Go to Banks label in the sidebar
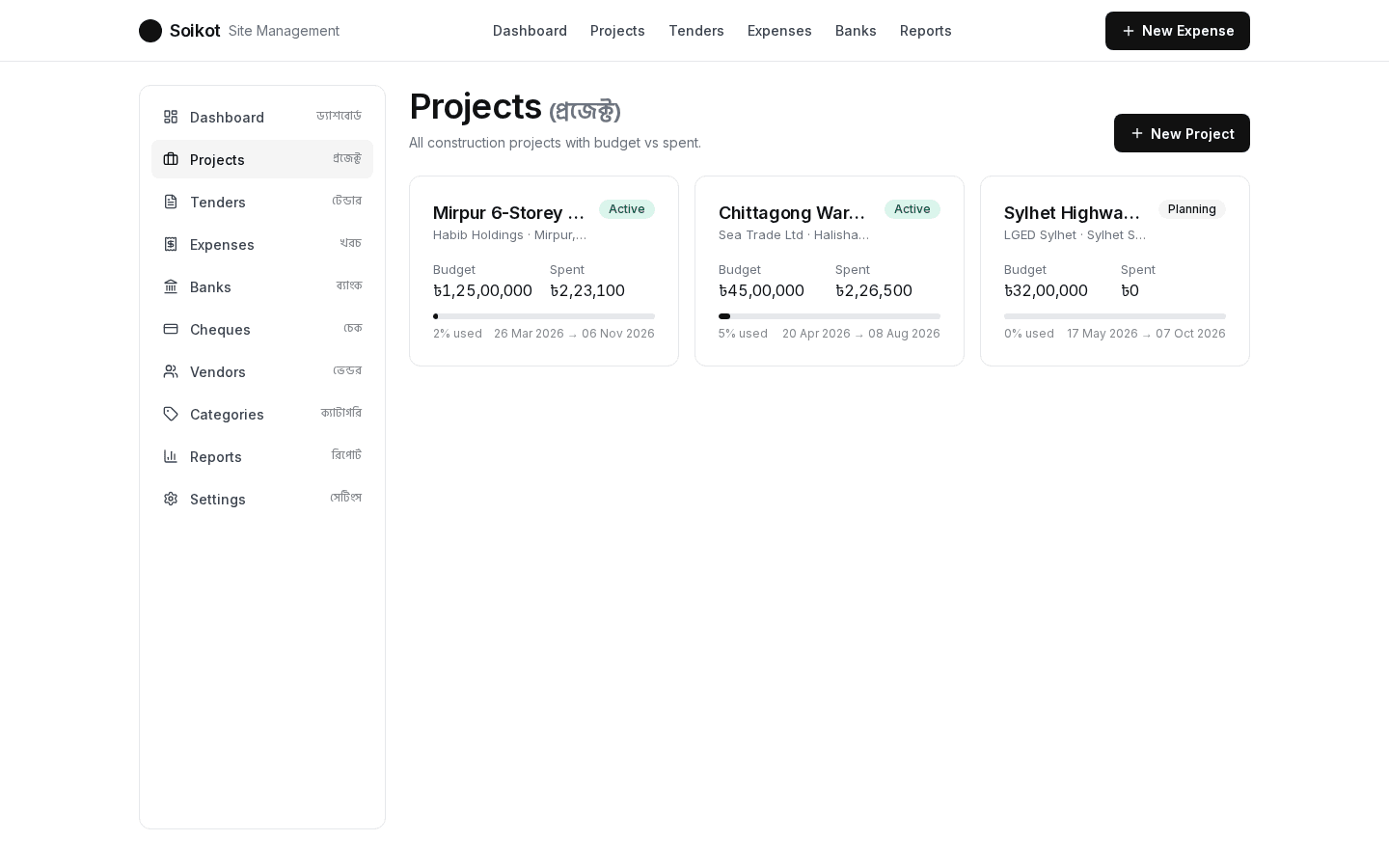The height and width of the screenshot is (868, 1389). pos(210,286)
